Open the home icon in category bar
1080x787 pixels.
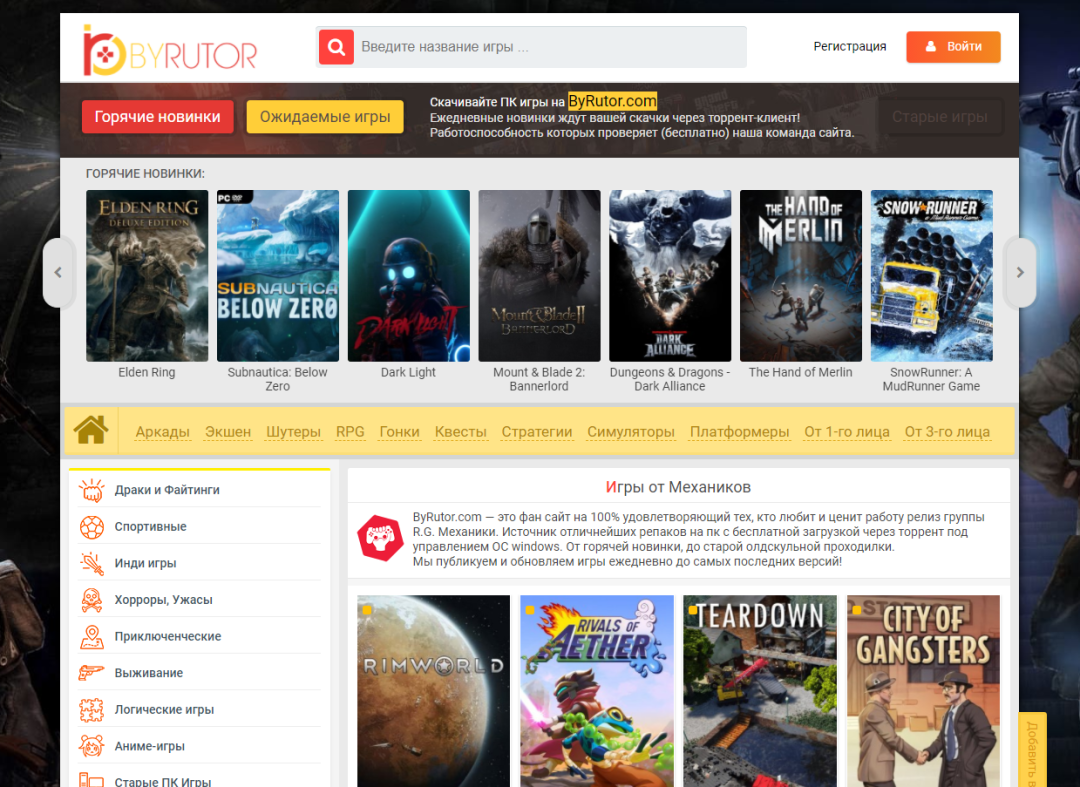(x=91, y=430)
